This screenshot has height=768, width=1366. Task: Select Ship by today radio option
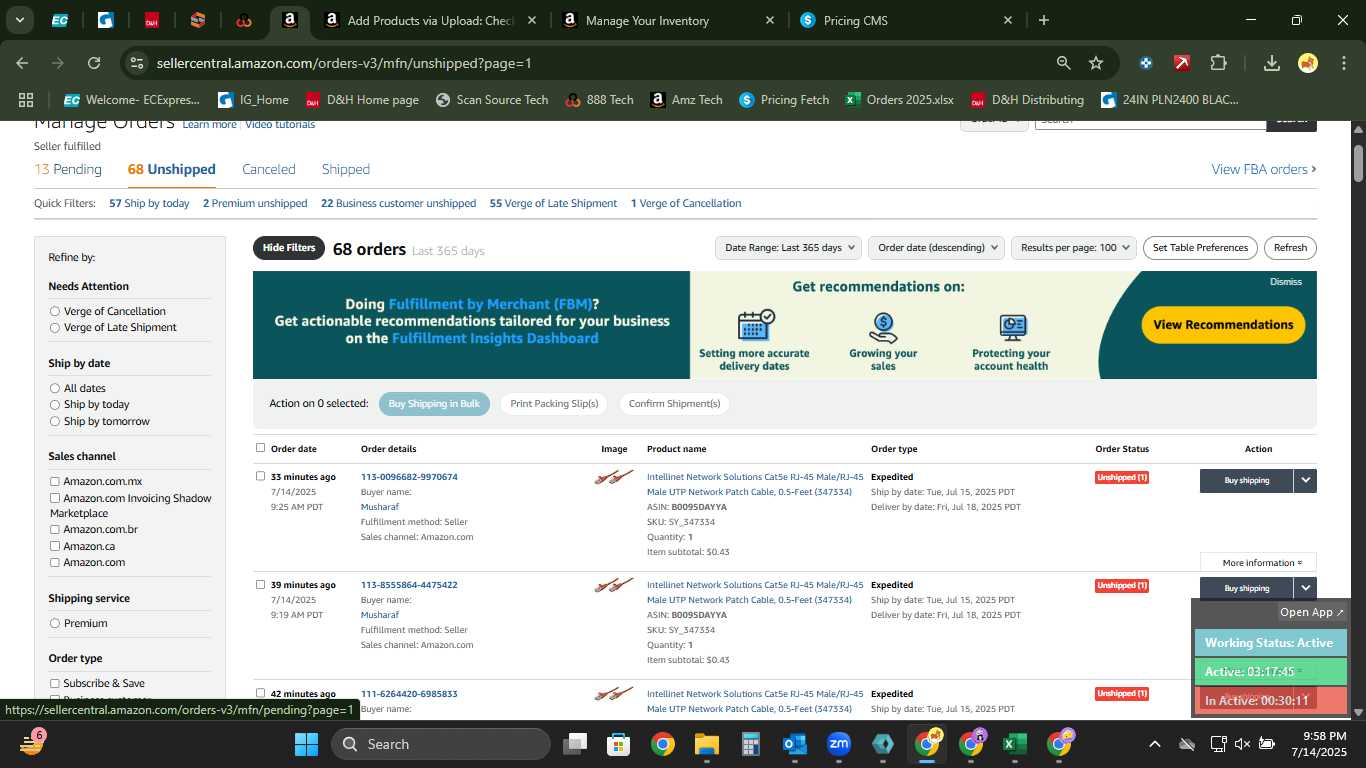[55, 404]
